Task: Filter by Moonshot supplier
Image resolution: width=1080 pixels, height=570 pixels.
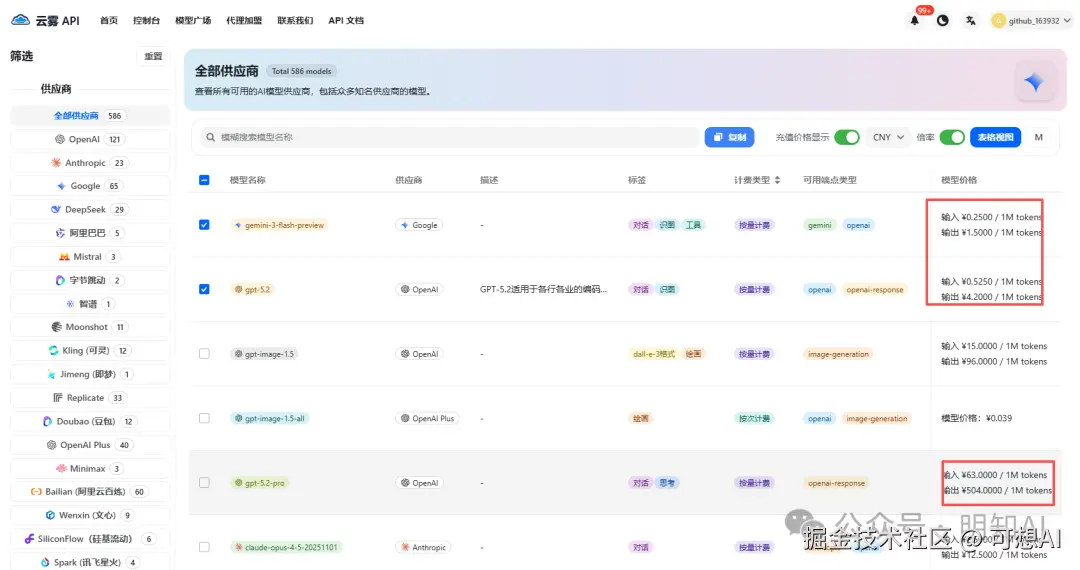Action: (x=90, y=327)
